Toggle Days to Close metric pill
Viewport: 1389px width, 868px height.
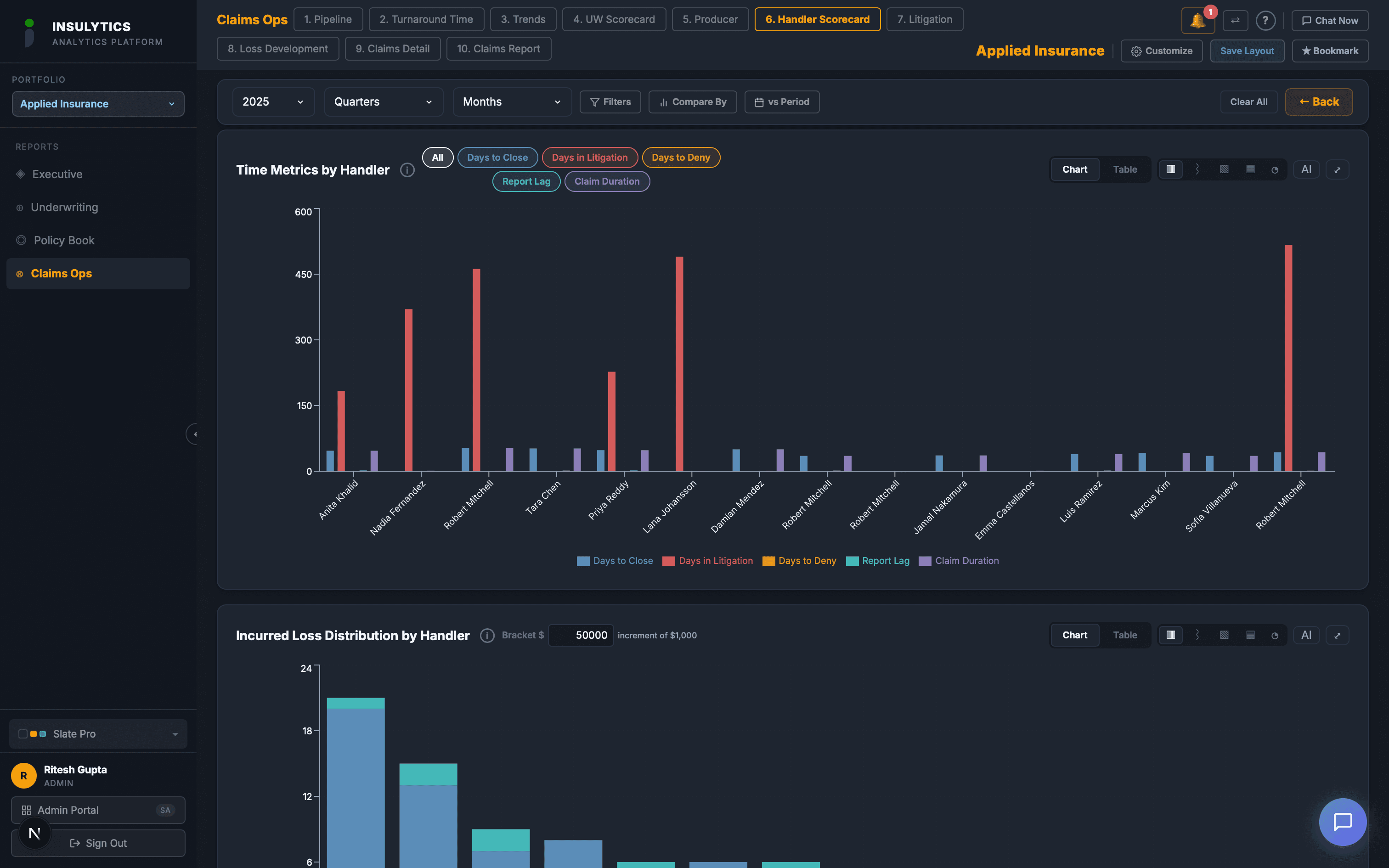tap(497, 157)
